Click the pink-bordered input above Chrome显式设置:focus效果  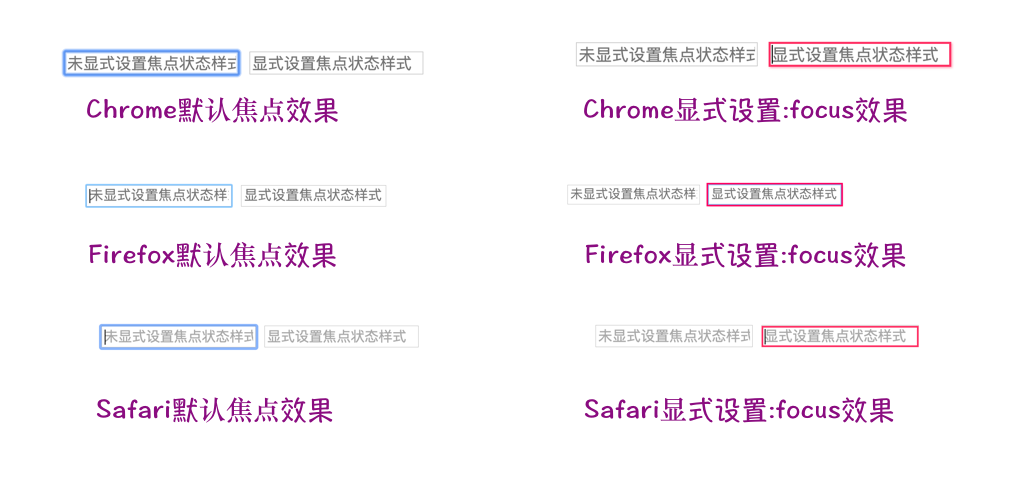click(860, 55)
